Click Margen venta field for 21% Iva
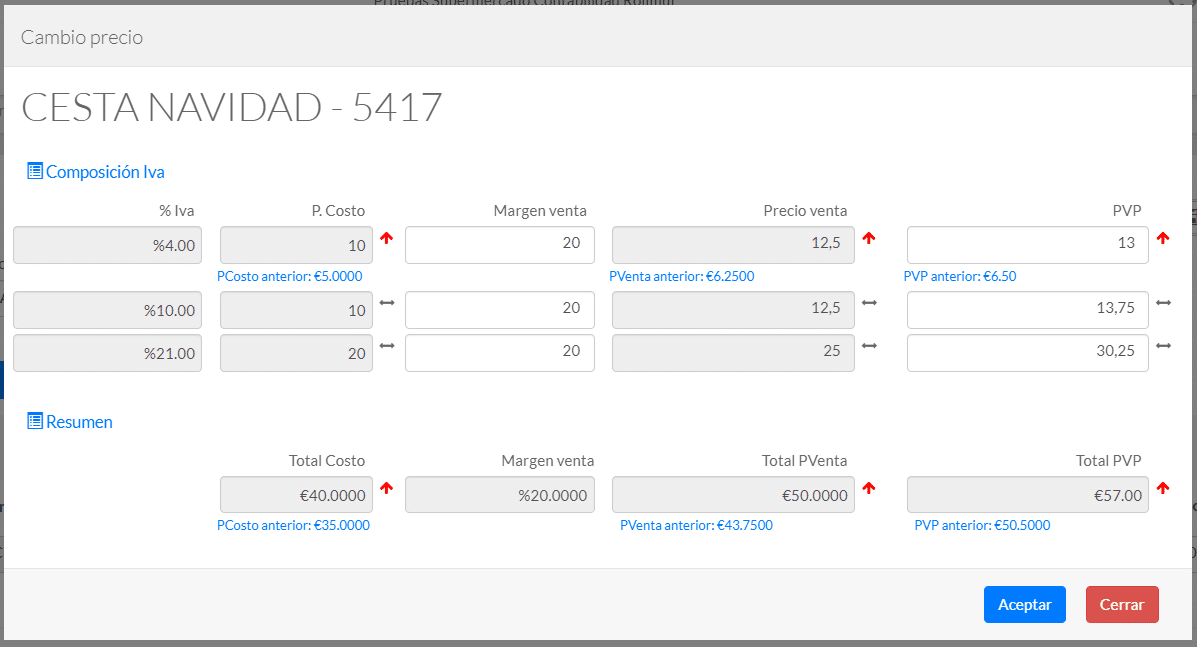The height and width of the screenshot is (647, 1197). click(499, 353)
